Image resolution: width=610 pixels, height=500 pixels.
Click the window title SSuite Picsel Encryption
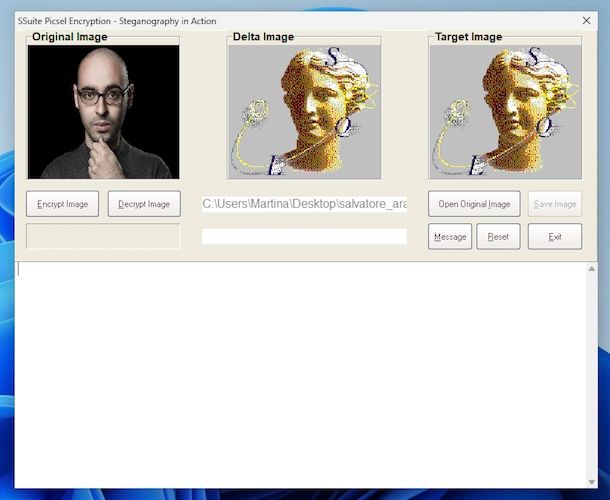click(117, 21)
